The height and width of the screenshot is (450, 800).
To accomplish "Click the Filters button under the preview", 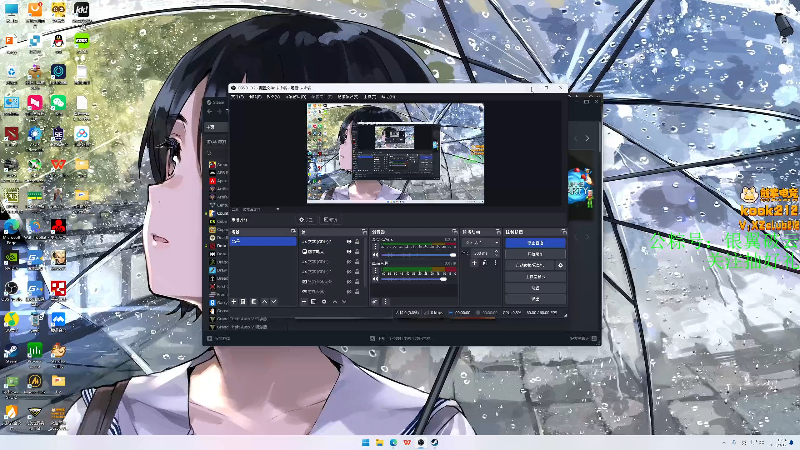I will tap(331, 219).
